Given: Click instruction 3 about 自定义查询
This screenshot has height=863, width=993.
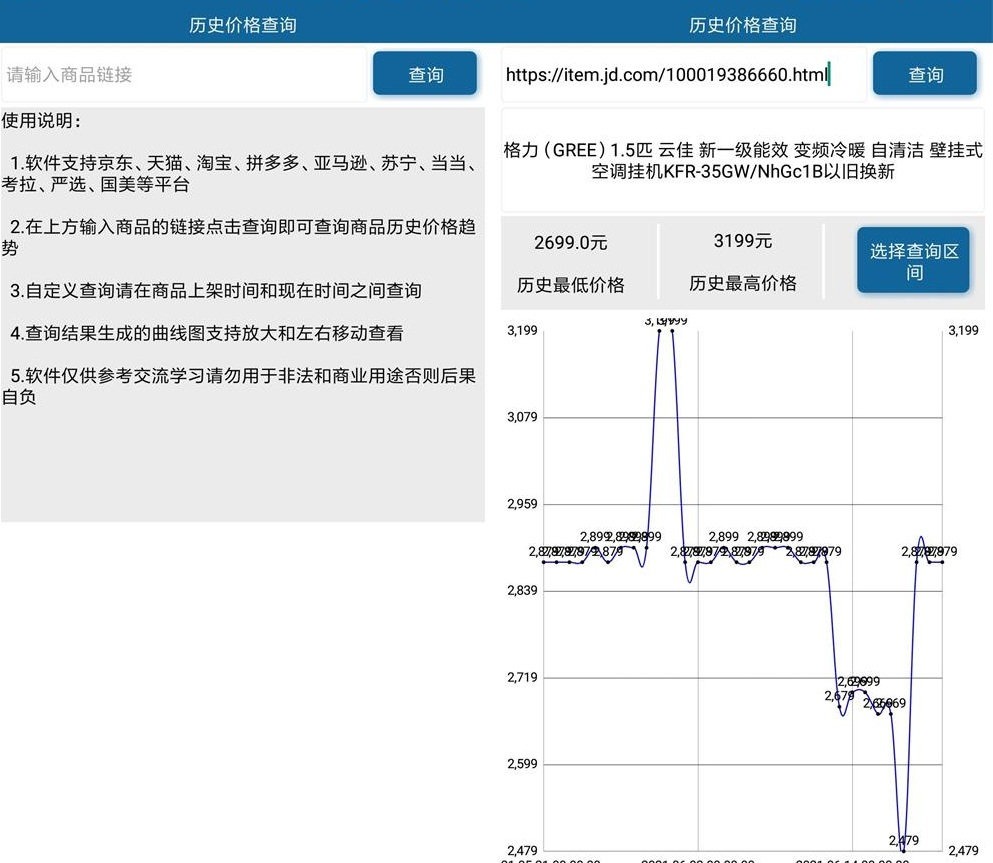Looking at the screenshot, I should click(216, 291).
